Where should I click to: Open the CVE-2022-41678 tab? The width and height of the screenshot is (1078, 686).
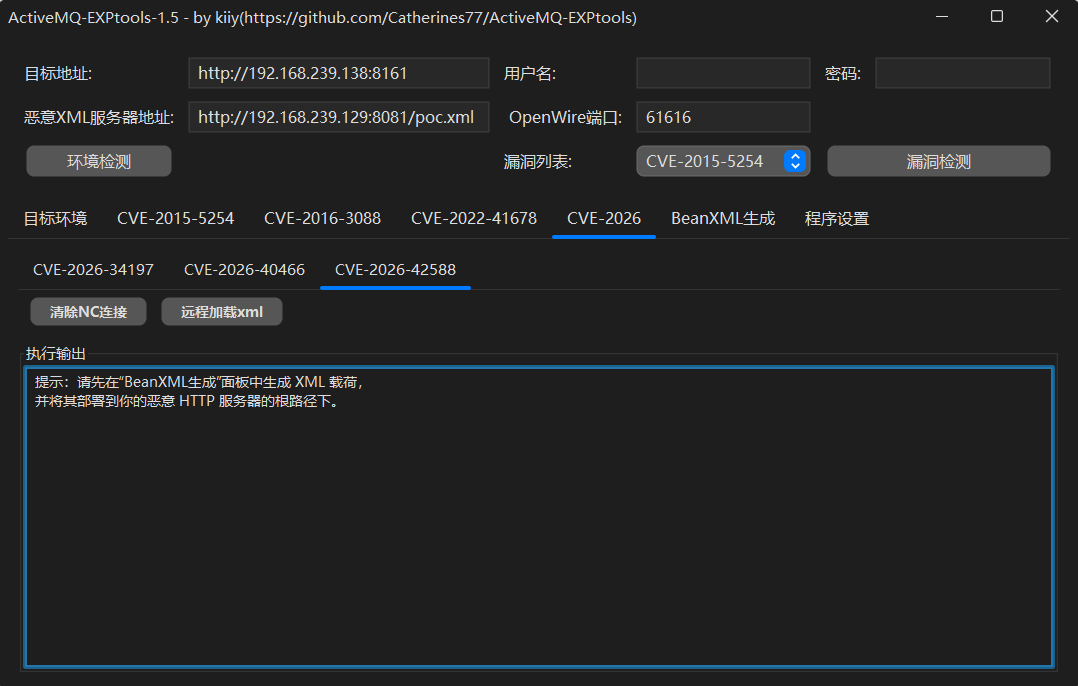pos(474,219)
